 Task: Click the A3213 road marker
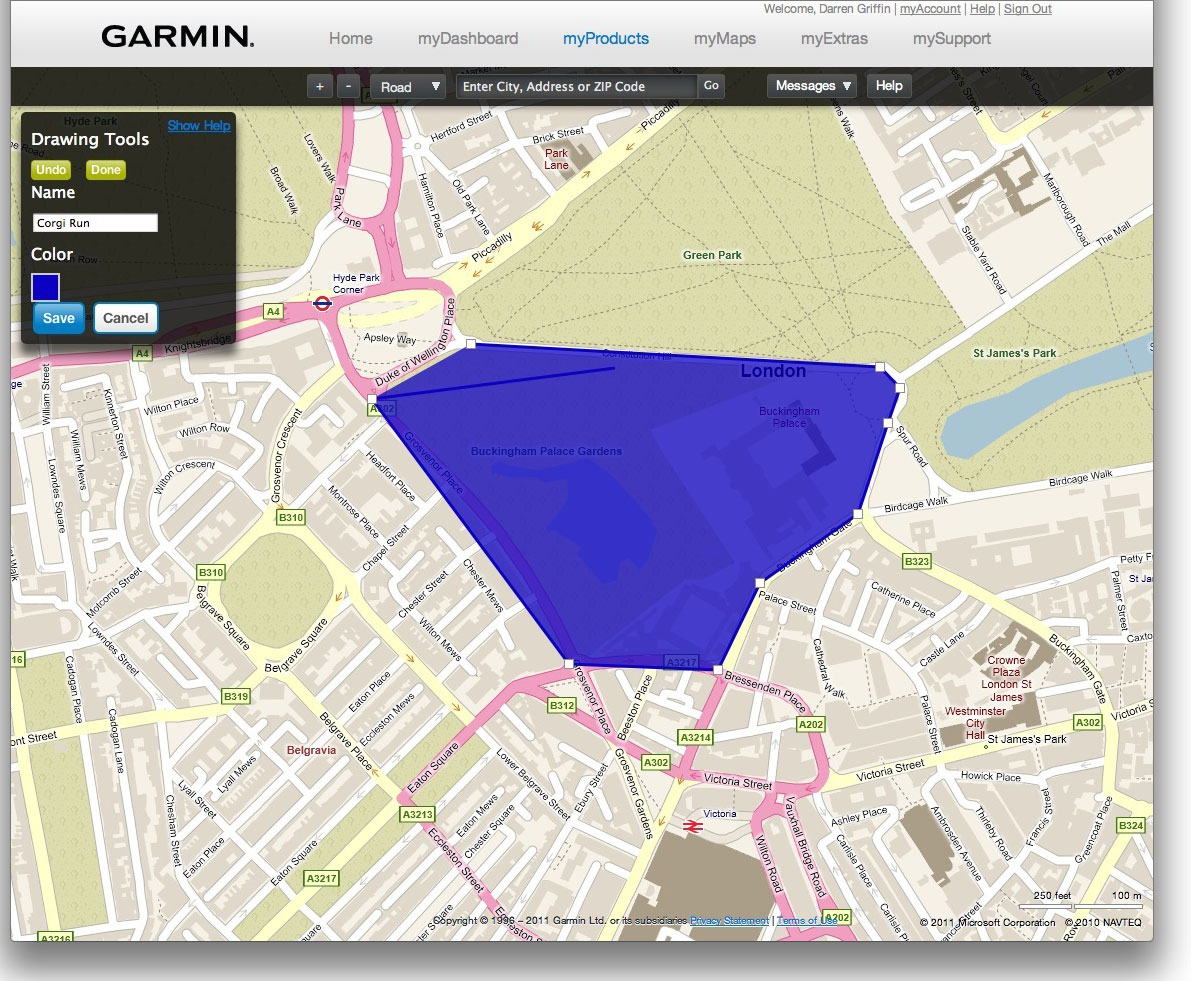pos(417,815)
